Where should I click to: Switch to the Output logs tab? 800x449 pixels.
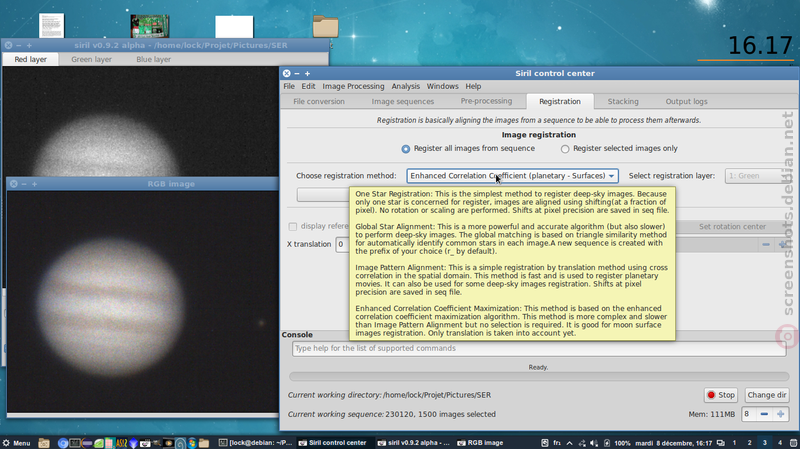686,102
